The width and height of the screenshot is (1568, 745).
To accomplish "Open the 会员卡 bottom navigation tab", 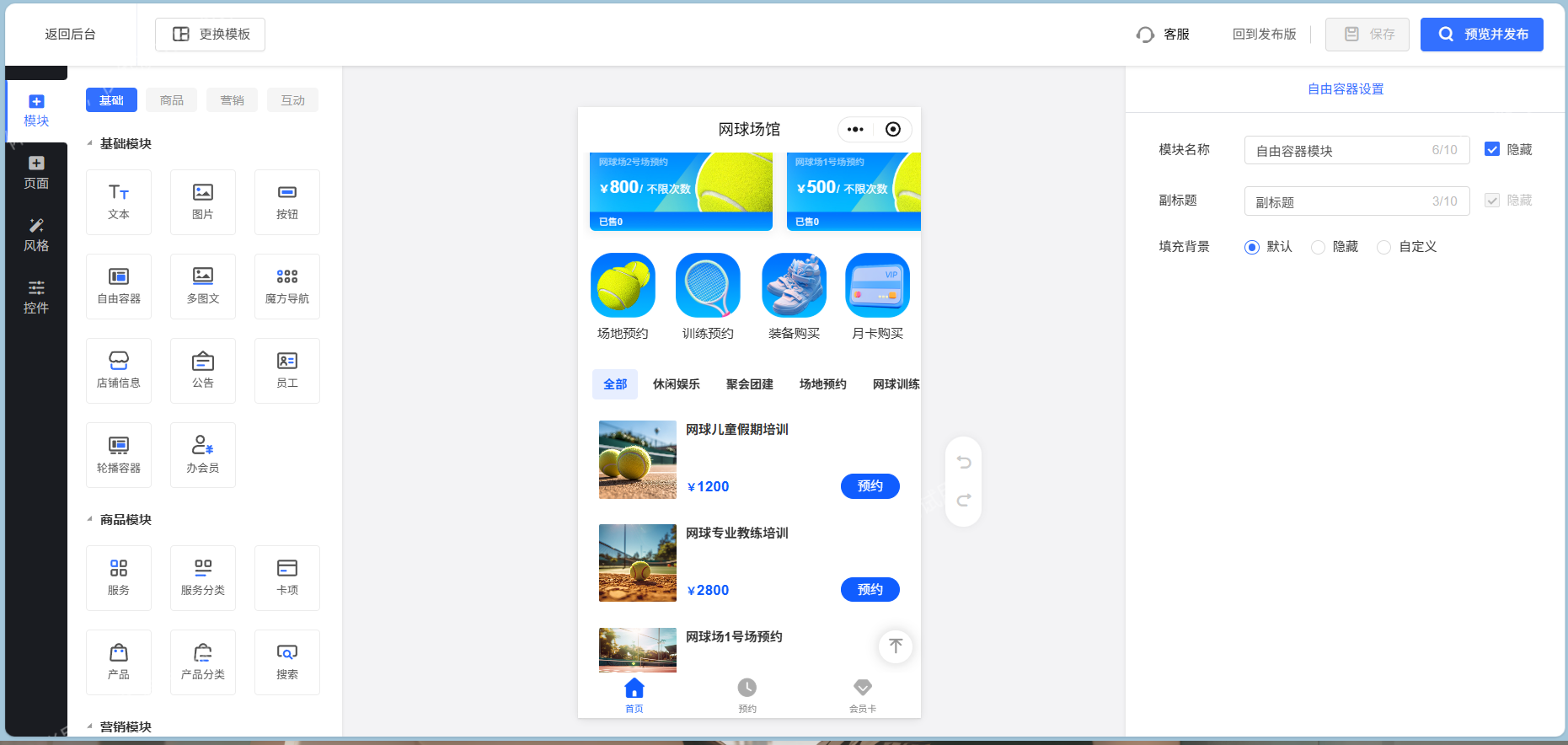I will click(x=863, y=695).
